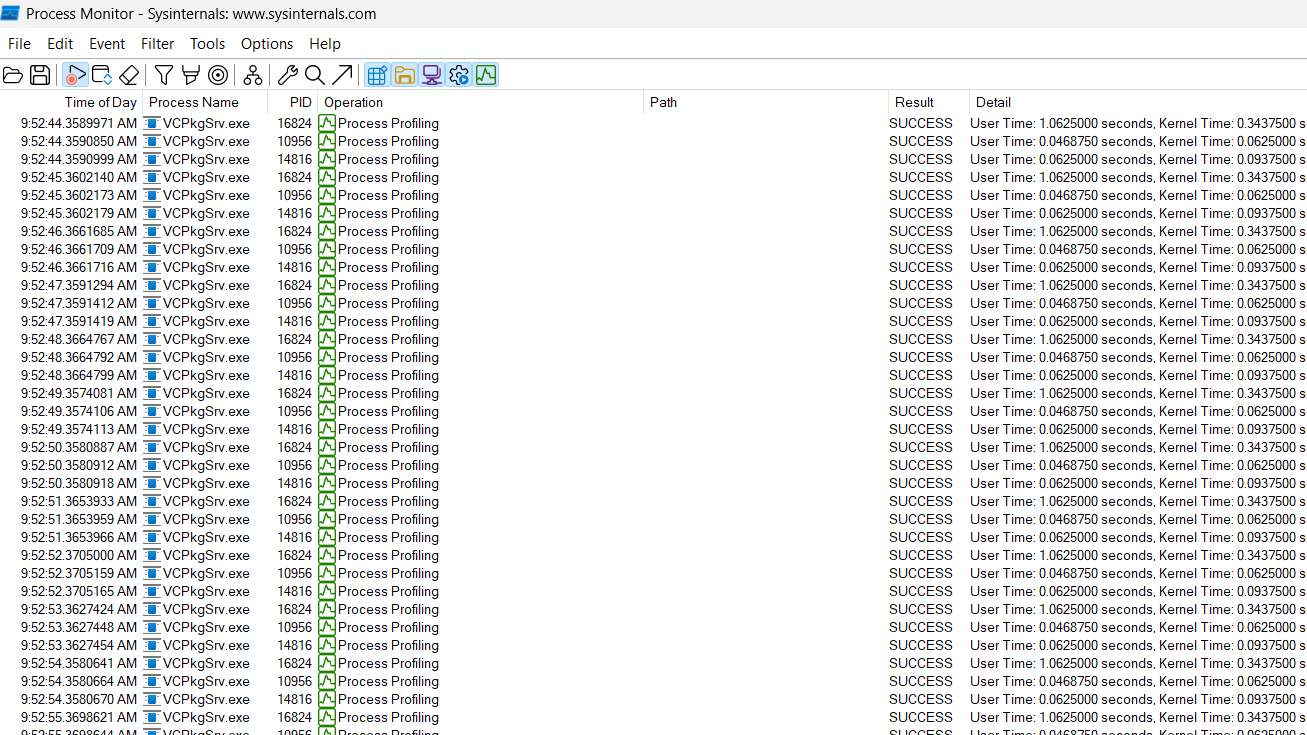
Task: Click the Process Name column header
Action: (205, 102)
